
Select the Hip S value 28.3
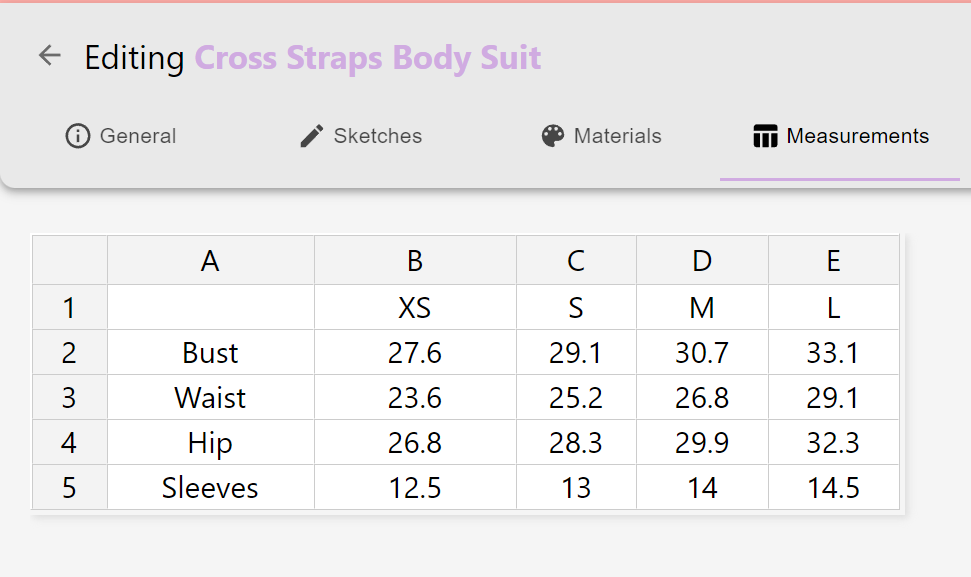576,443
